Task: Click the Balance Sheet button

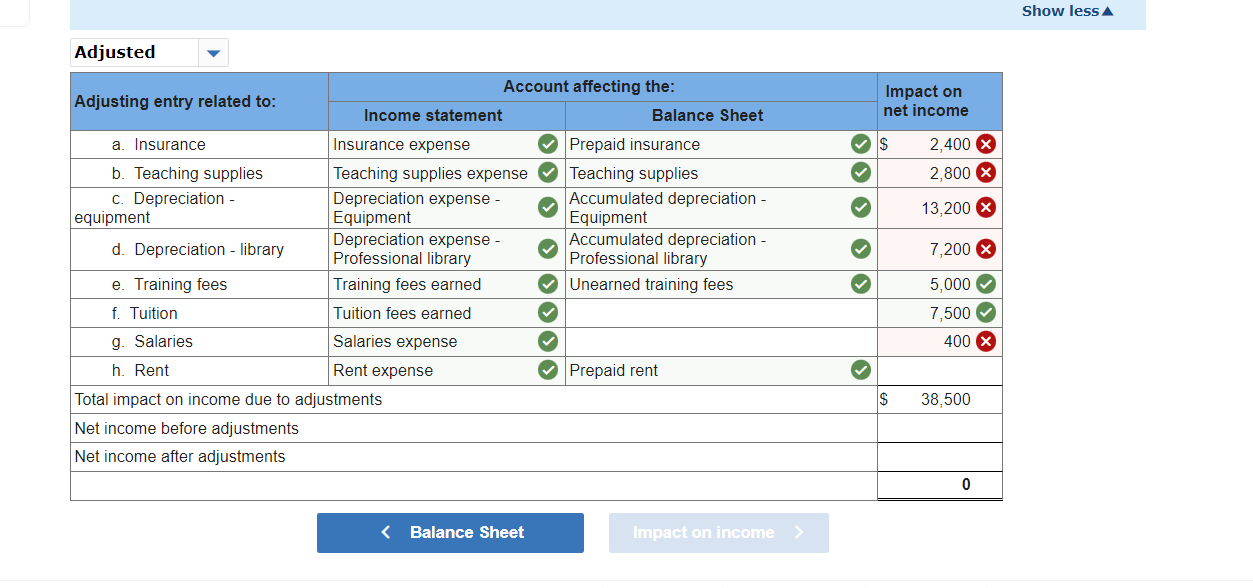Action: pyautogui.click(x=450, y=532)
